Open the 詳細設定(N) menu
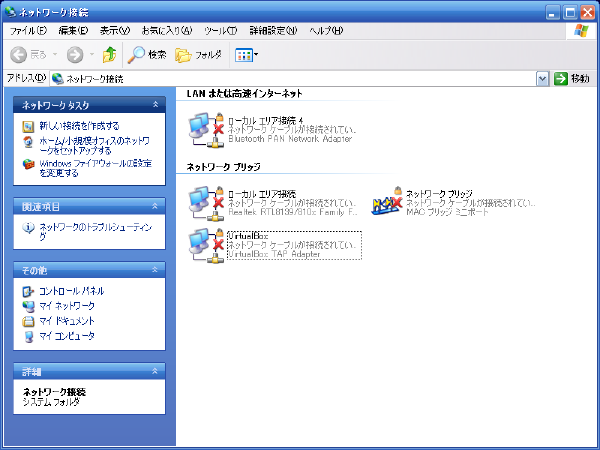Screen dimensions: 600x450 (x=273, y=31)
